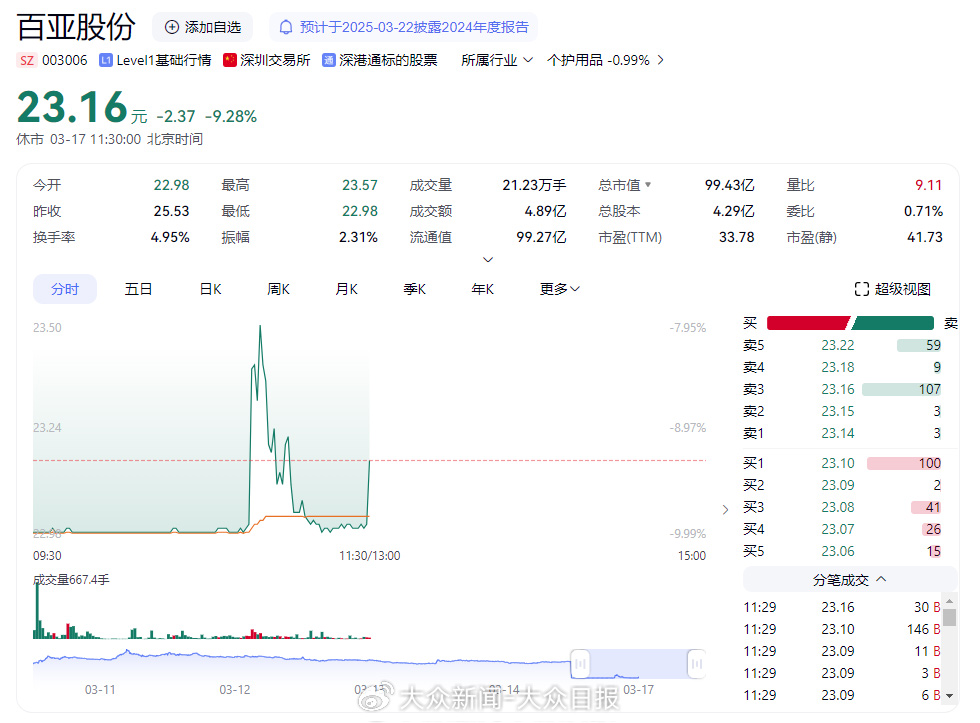The image size is (980, 723).
Task: Click the plus icon in 添加自选
Action: tap(171, 27)
